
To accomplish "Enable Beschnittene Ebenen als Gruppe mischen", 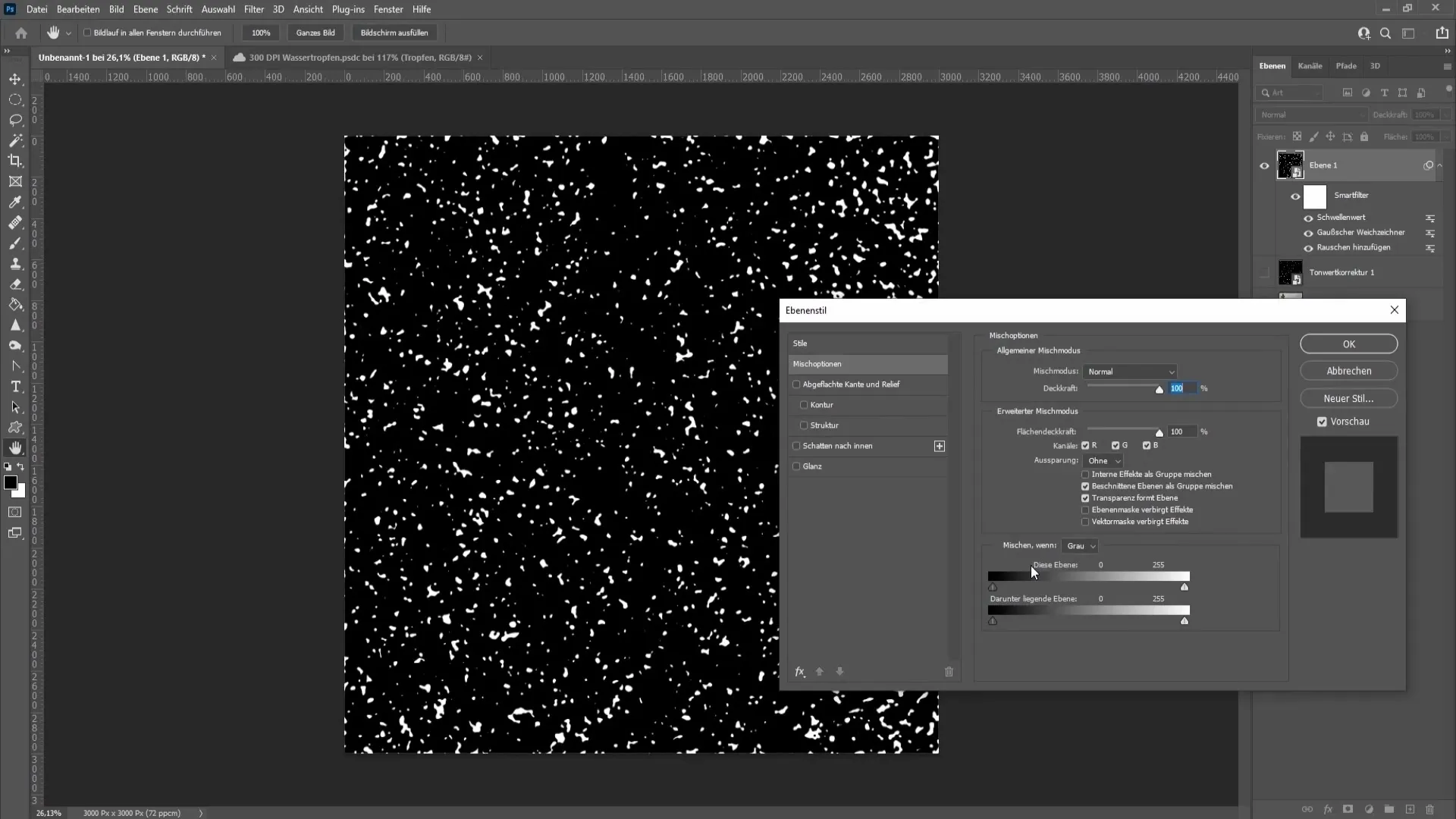I will 1086,486.
